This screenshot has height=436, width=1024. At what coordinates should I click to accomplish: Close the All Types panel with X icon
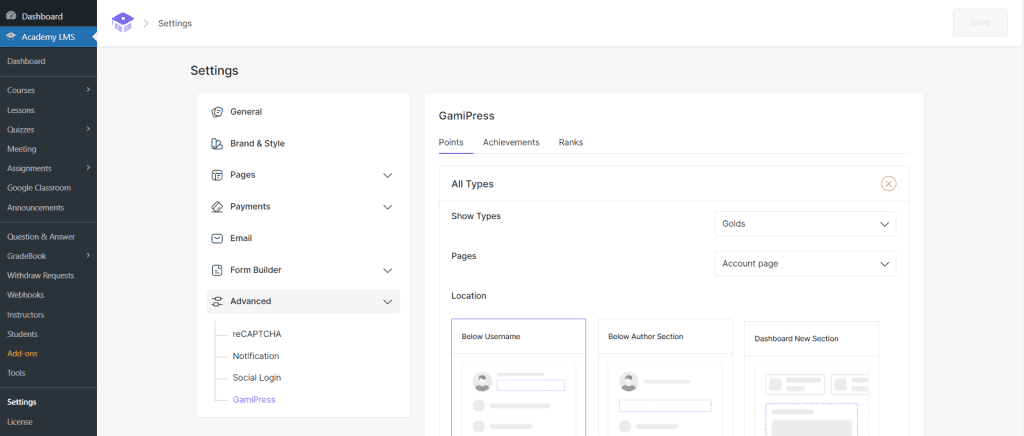(x=888, y=184)
